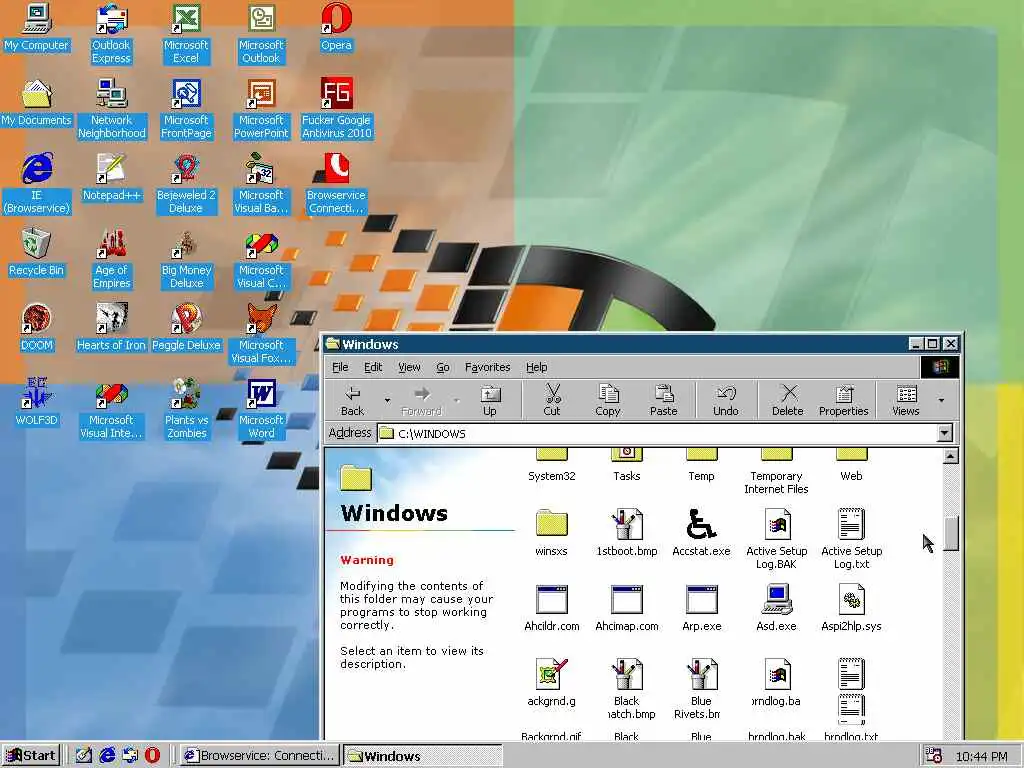This screenshot has height=768, width=1024.
Task: Open Properties from the toolbar
Action: pyautogui.click(x=844, y=400)
